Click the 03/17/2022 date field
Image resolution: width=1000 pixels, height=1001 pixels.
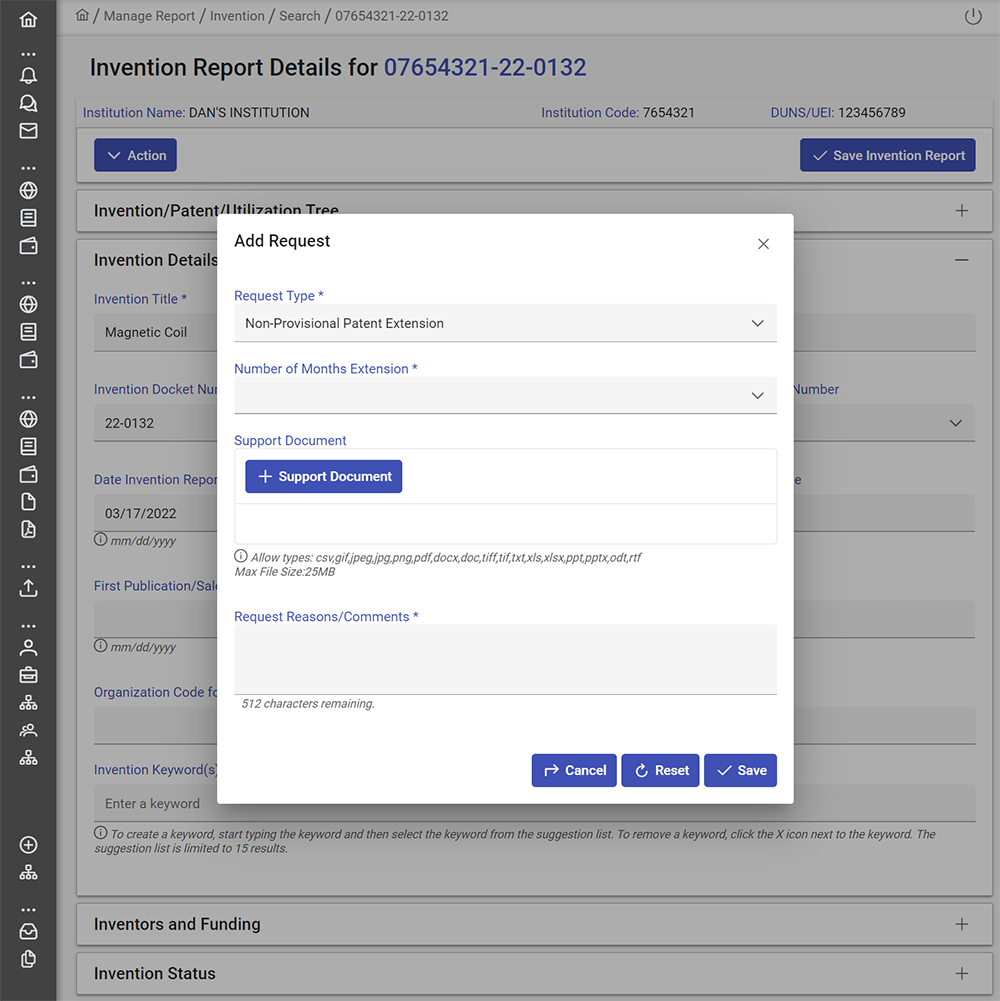tap(156, 513)
